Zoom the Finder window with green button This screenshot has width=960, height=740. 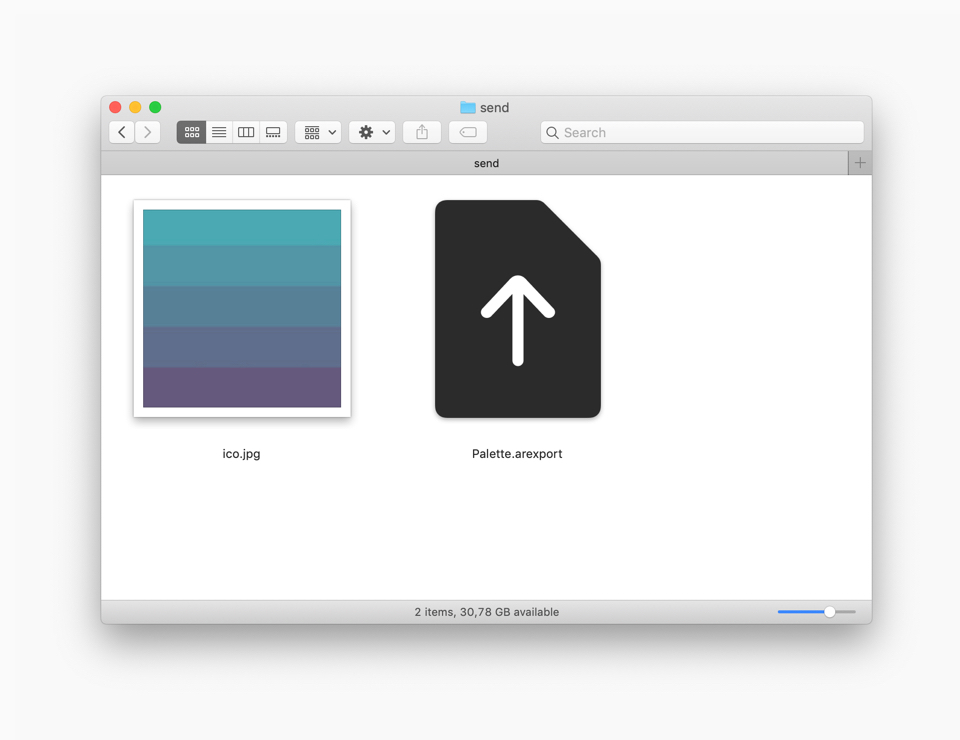(x=156, y=107)
